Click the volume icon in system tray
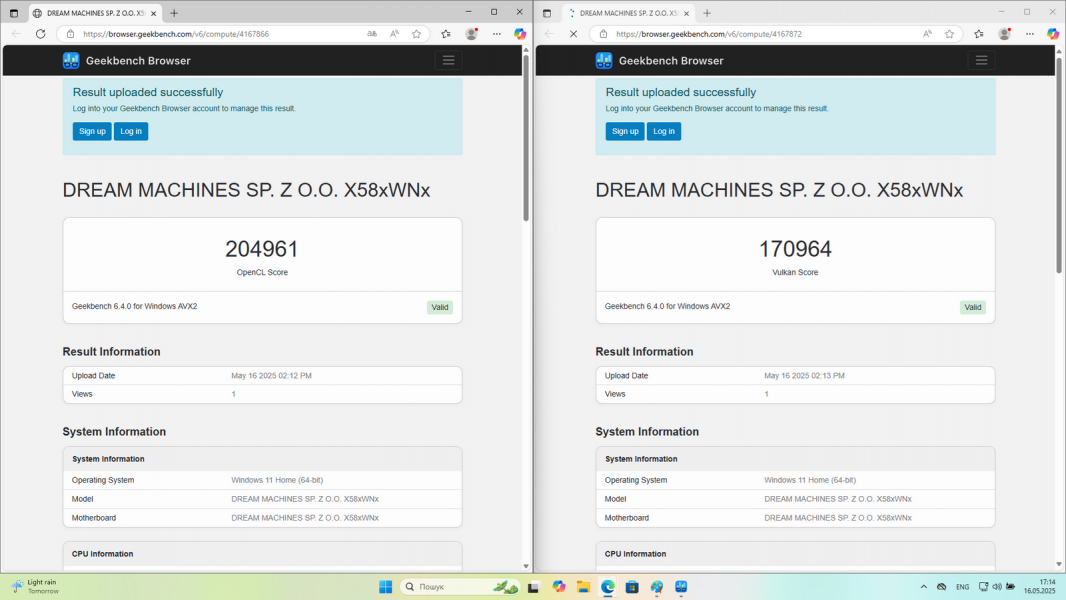Viewport: 1066px width, 600px height. 997,586
